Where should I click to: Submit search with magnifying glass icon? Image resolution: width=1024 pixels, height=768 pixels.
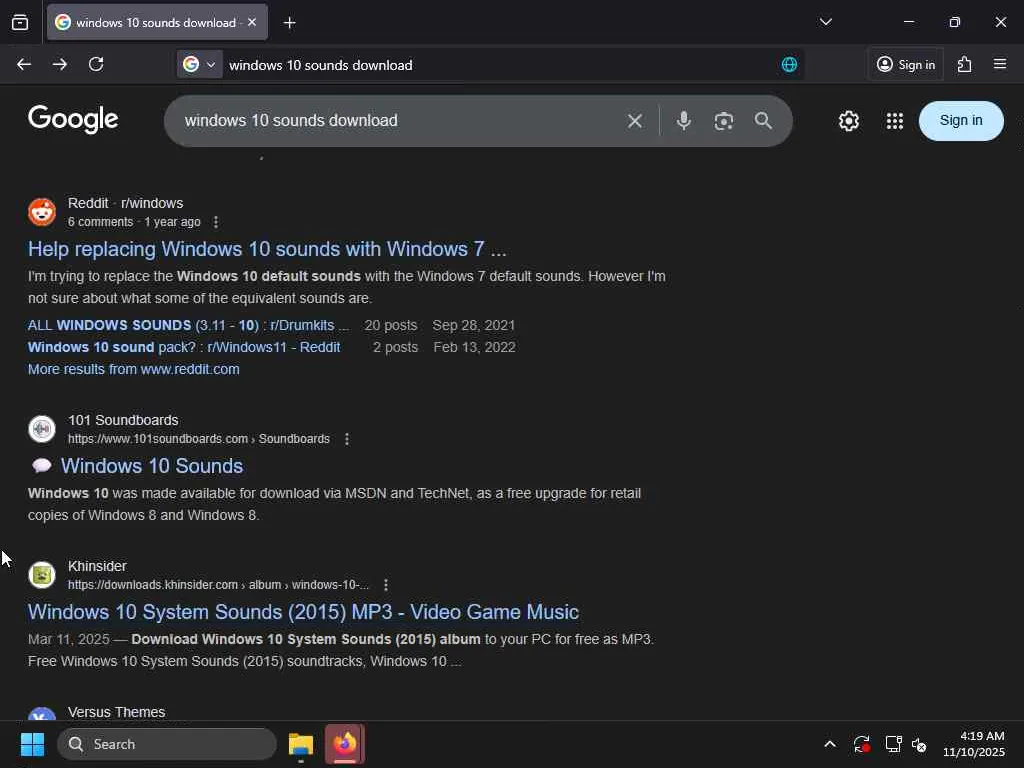[x=763, y=121]
